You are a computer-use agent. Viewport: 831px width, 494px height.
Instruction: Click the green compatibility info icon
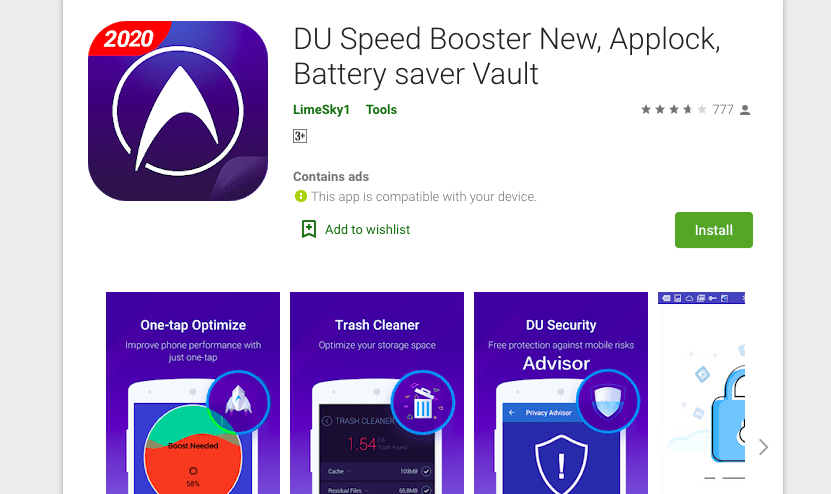click(300, 196)
